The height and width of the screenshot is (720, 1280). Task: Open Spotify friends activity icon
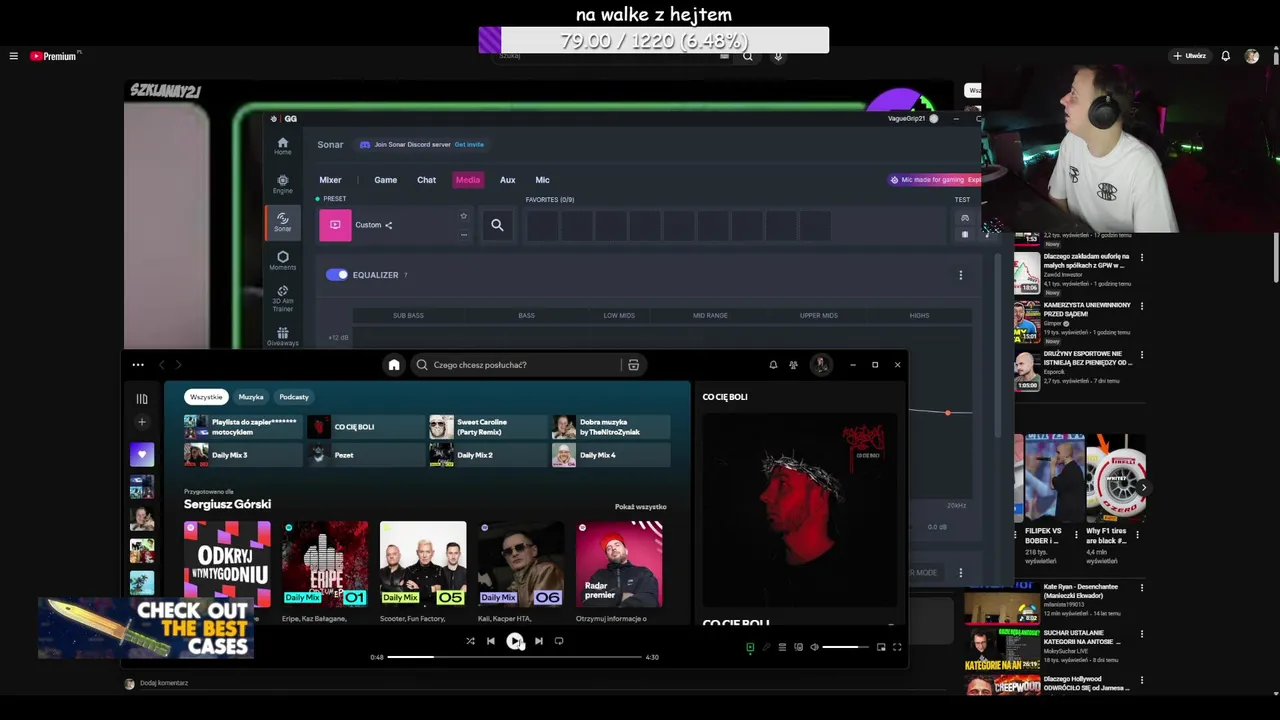793,365
